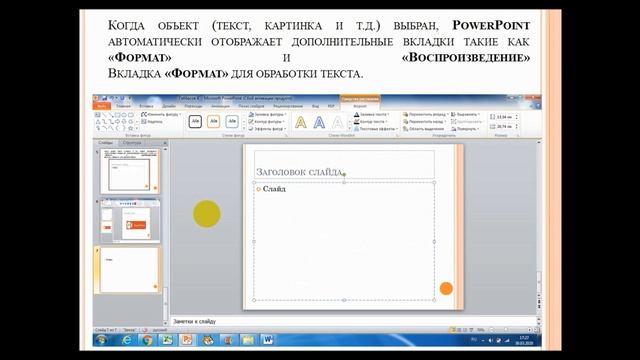Switch to Структура pane tab
640x360 pixels.
point(132,143)
